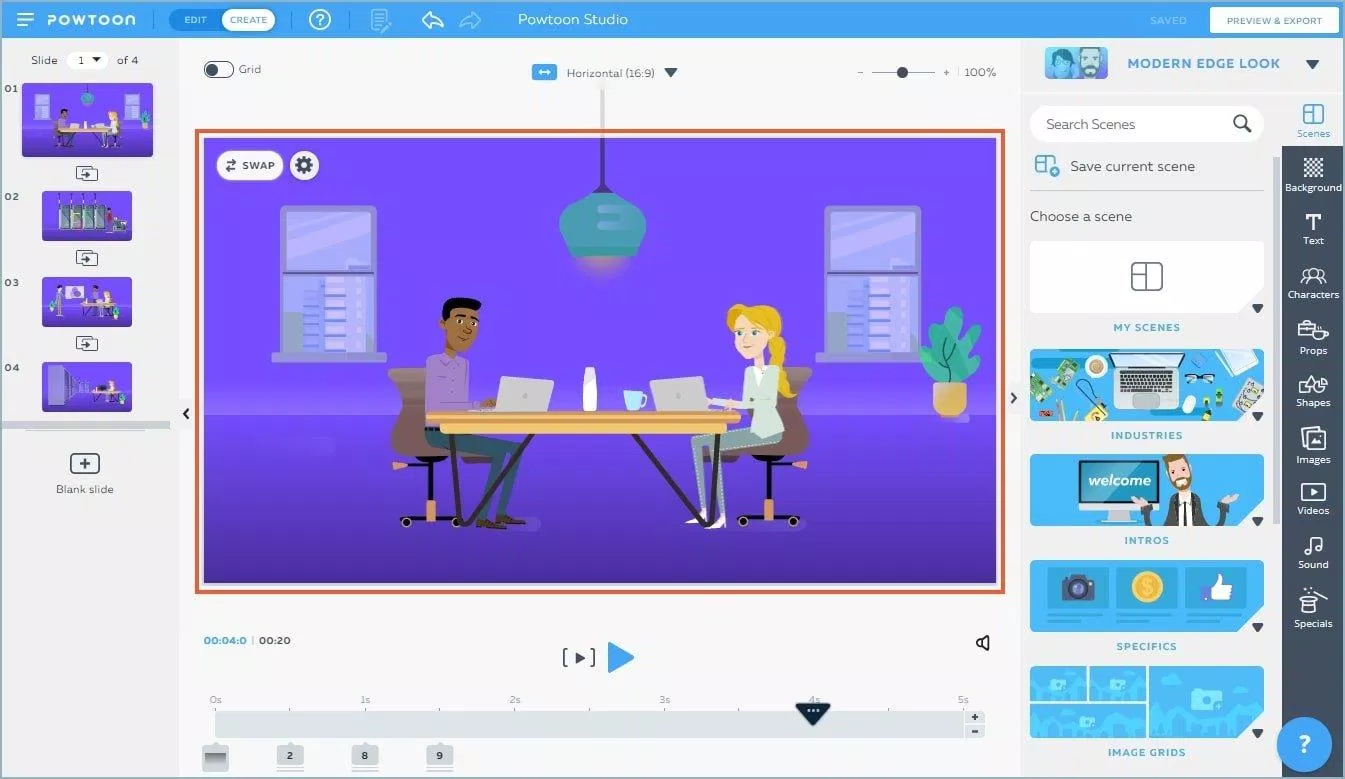The image size is (1345, 779).
Task: Open the Props panel
Action: [1312, 336]
